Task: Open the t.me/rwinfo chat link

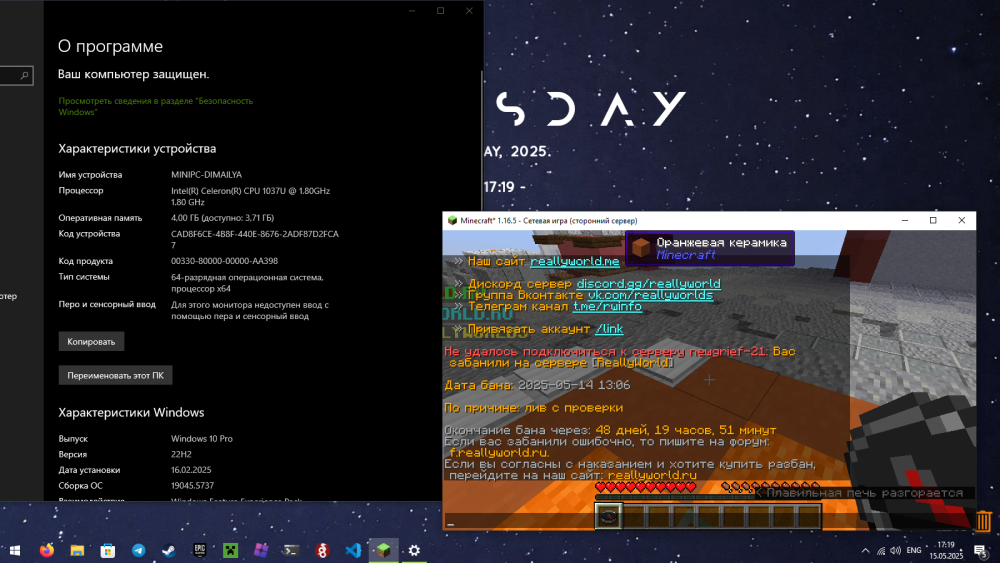Action: coord(607,307)
